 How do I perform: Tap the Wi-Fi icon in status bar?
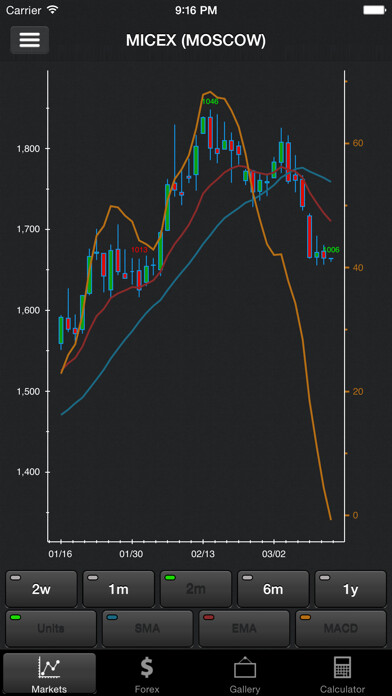(x=53, y=10)
